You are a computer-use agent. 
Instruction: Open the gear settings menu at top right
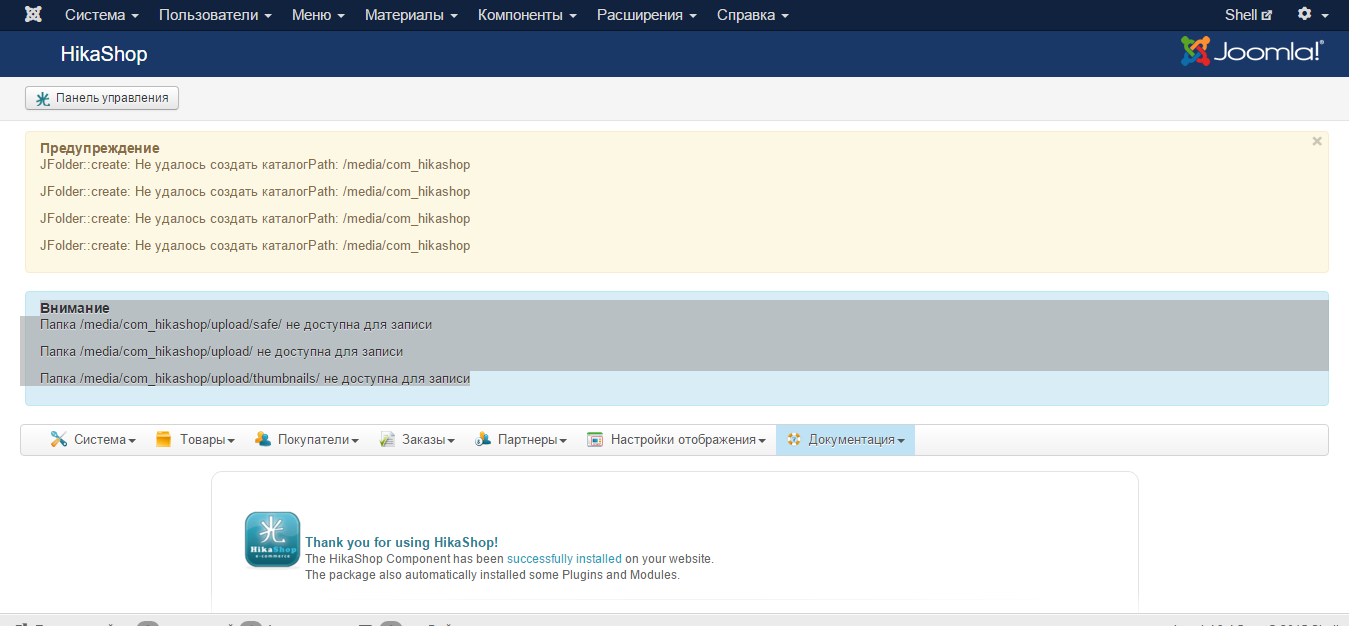coord(1313,15)
